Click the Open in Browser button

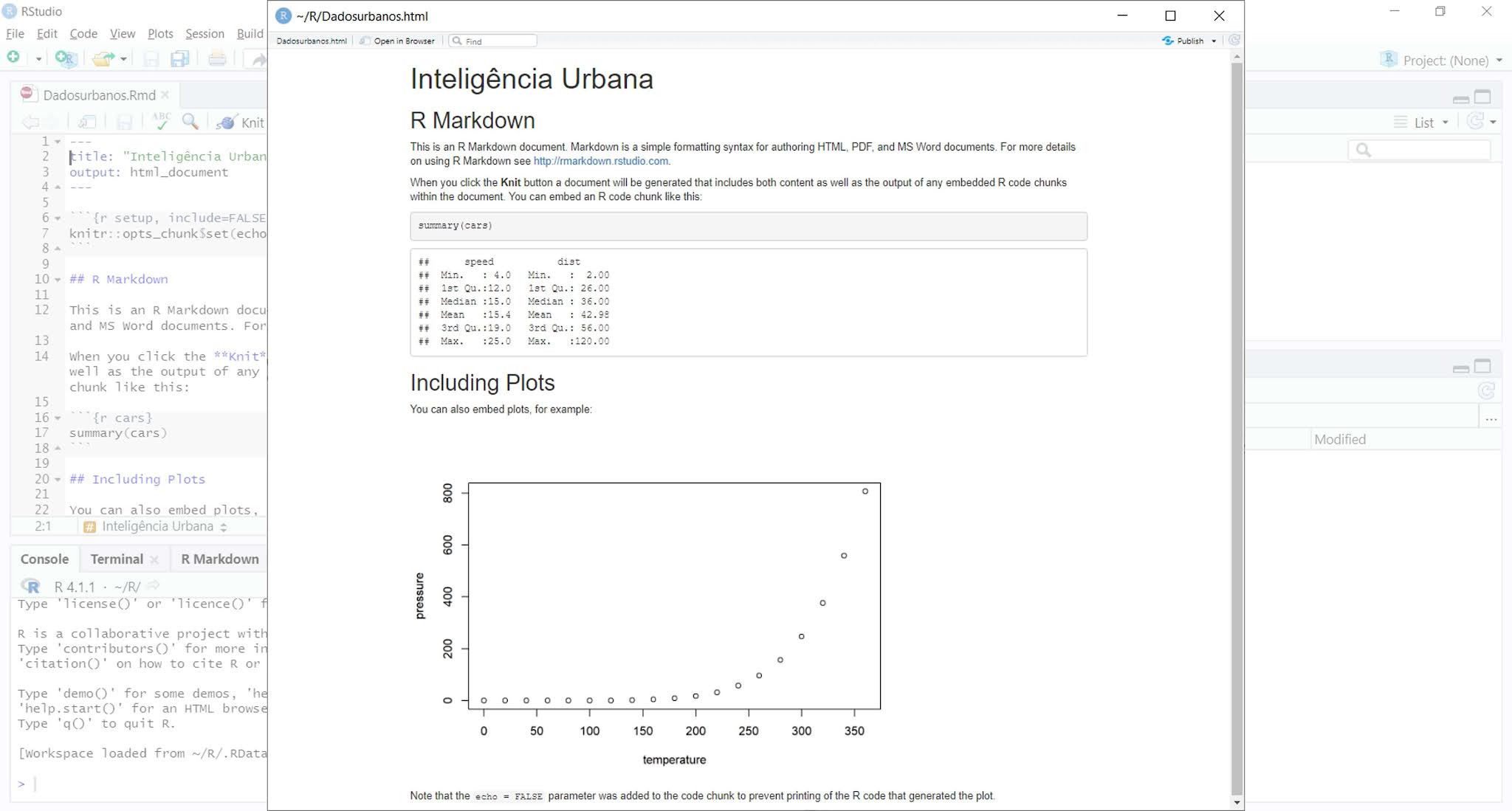click(397, 41)
